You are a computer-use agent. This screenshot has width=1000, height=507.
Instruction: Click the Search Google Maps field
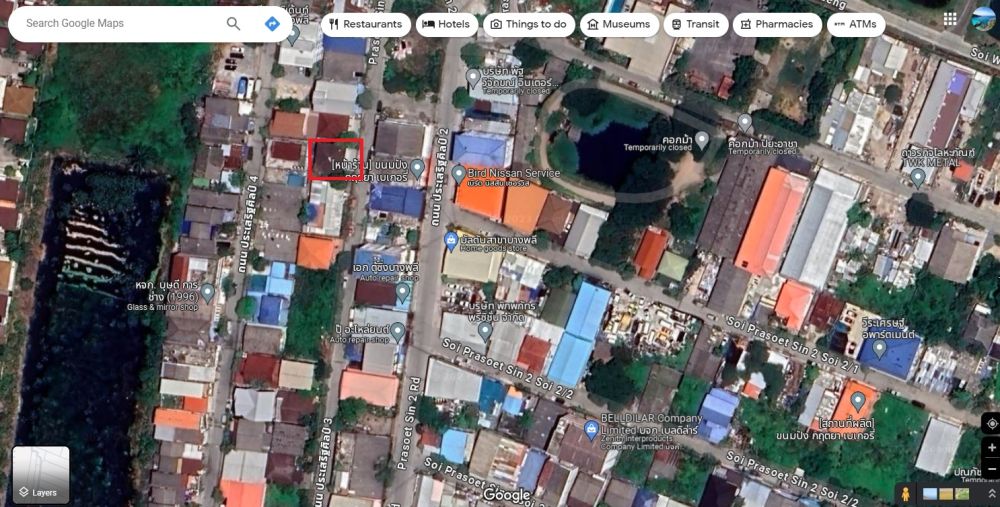pyautogui.click(x=120, y=23)
